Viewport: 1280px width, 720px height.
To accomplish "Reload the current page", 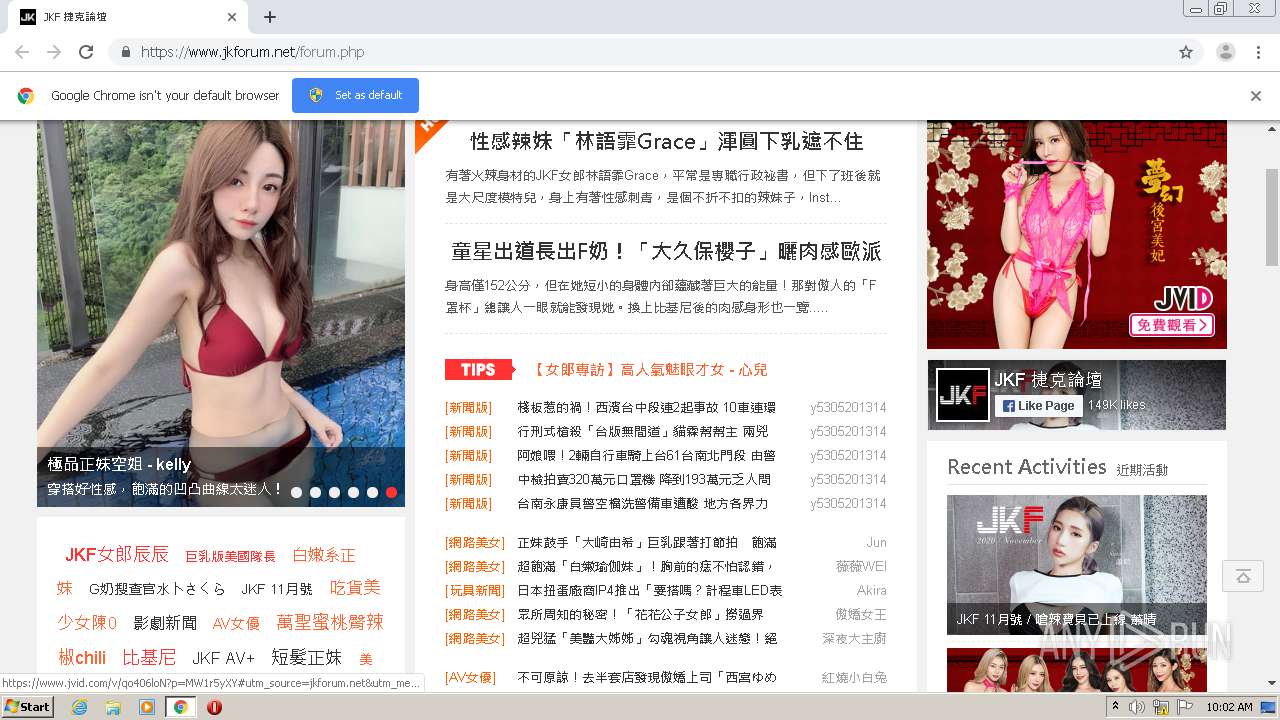I will [86, 52].
